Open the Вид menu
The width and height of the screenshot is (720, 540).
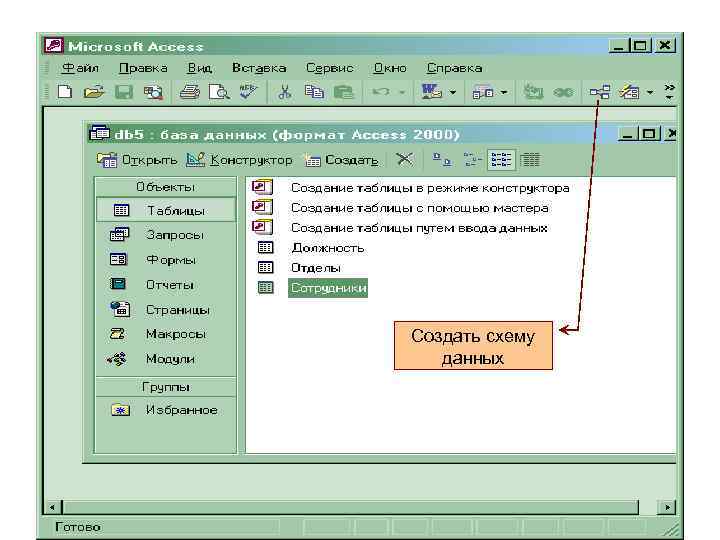tap(200, 68)
